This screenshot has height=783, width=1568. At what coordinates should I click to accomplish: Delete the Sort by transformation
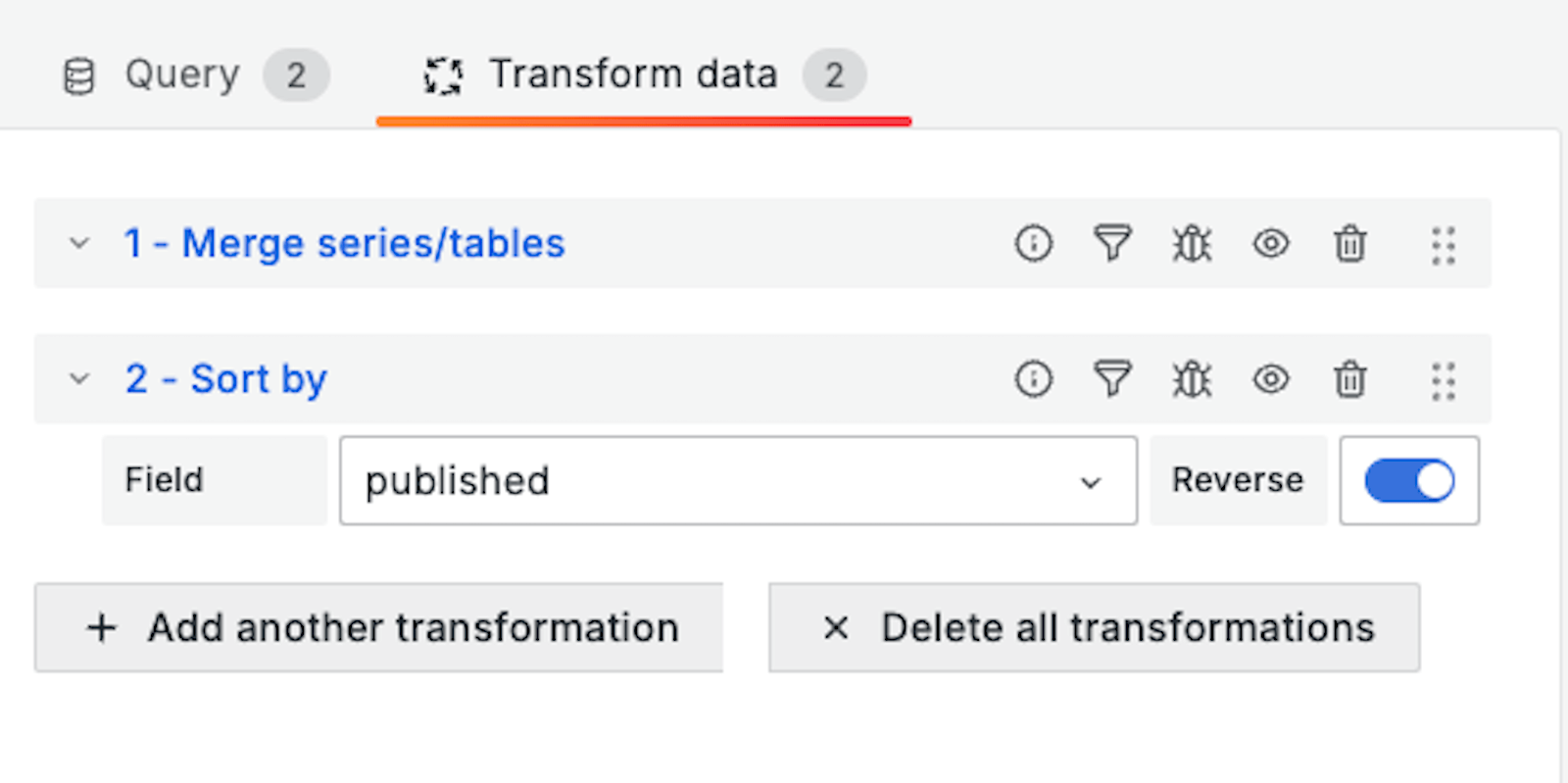click(x=1349, y=378)
